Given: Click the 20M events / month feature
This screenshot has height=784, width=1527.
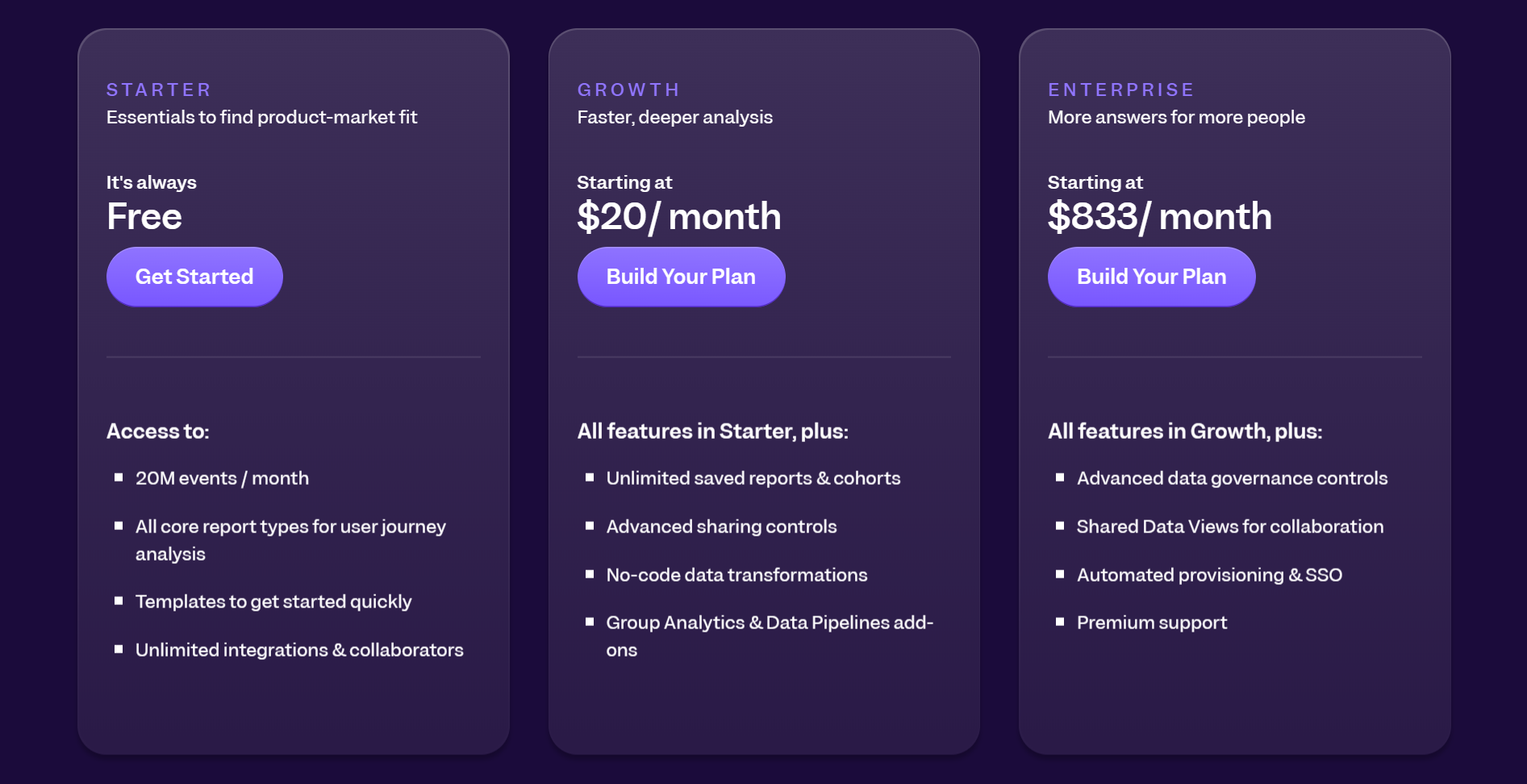Looking at the screenshot, I should (x=222, y=478).
